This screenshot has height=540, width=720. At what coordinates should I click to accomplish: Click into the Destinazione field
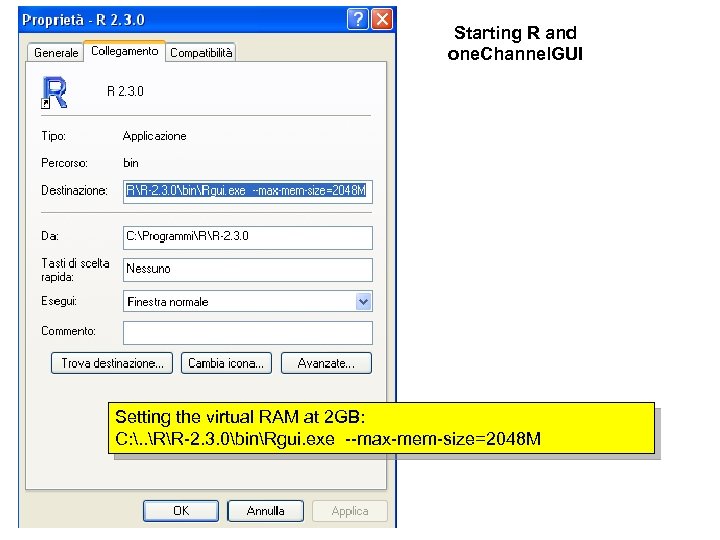248,191
